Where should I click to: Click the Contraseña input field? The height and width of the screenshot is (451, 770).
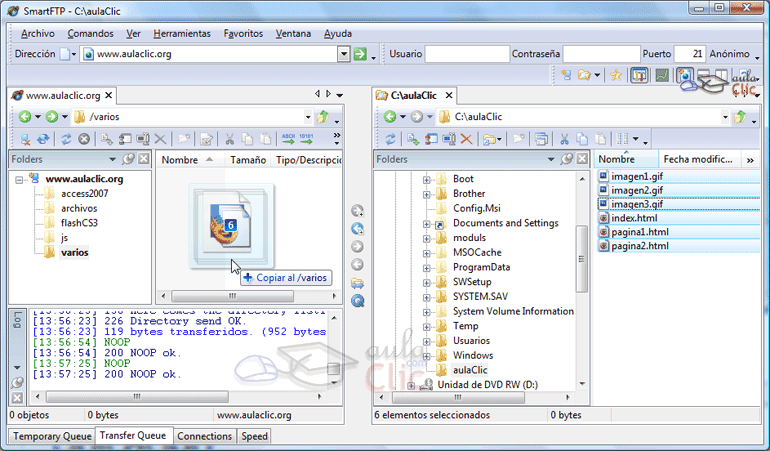tap(602, 54)
